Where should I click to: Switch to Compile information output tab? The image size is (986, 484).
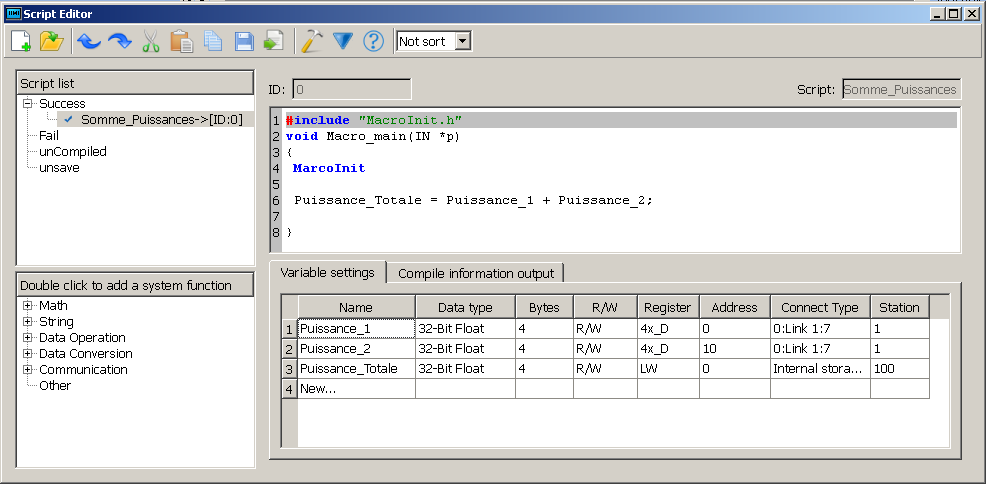(476, 273)
